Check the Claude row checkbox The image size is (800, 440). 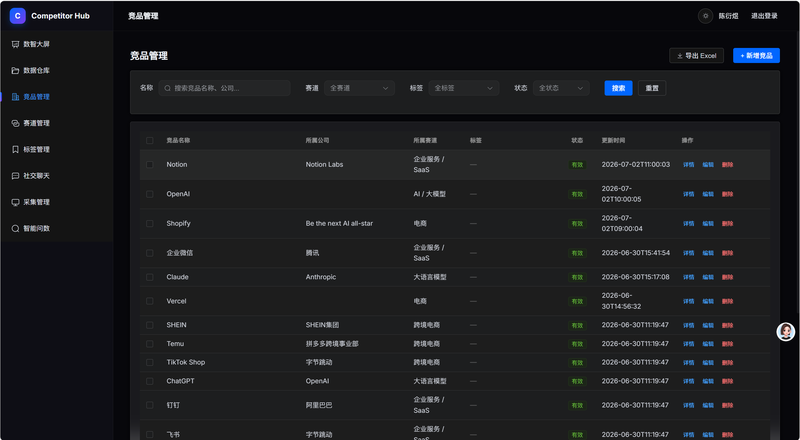pos(149,277)
